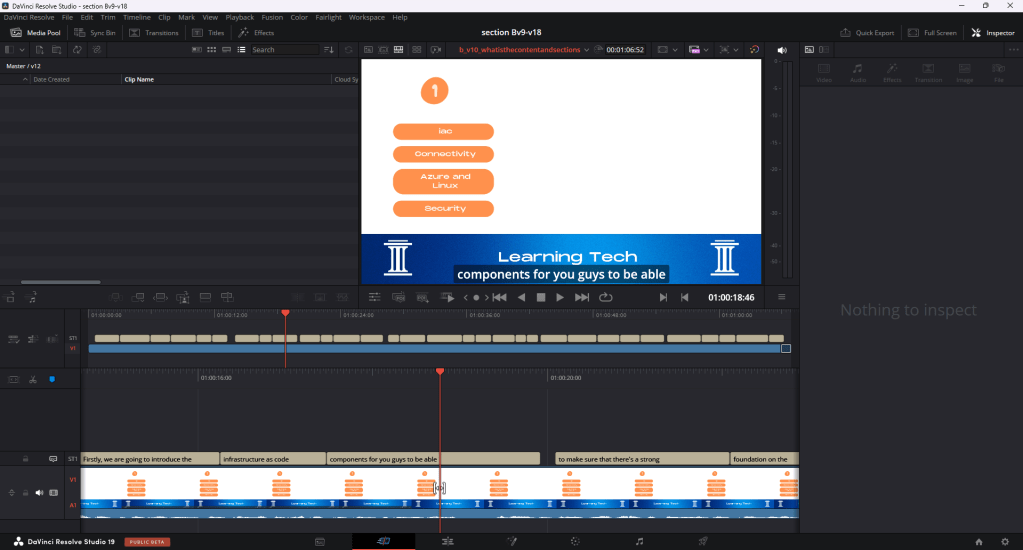The height and width of the screenshot is (550, 1023).
Task: Open the Media Pool panel
Action: 35,33
